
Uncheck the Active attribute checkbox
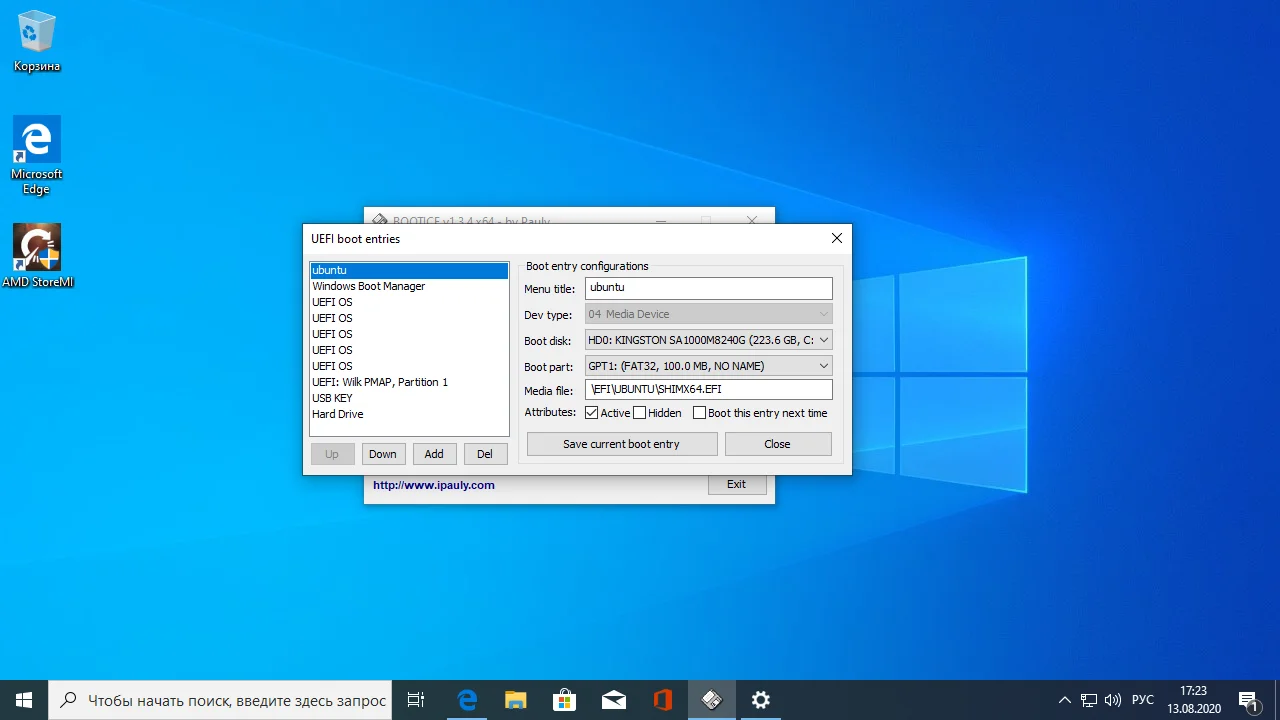click(592, 413)
